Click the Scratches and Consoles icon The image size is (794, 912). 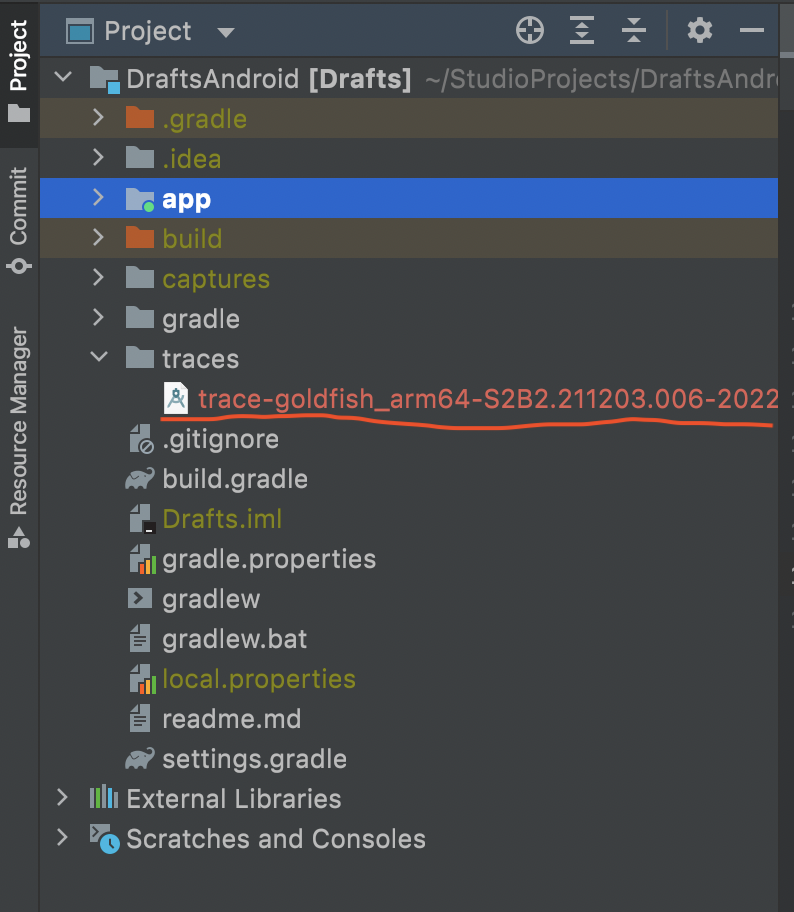103,838
